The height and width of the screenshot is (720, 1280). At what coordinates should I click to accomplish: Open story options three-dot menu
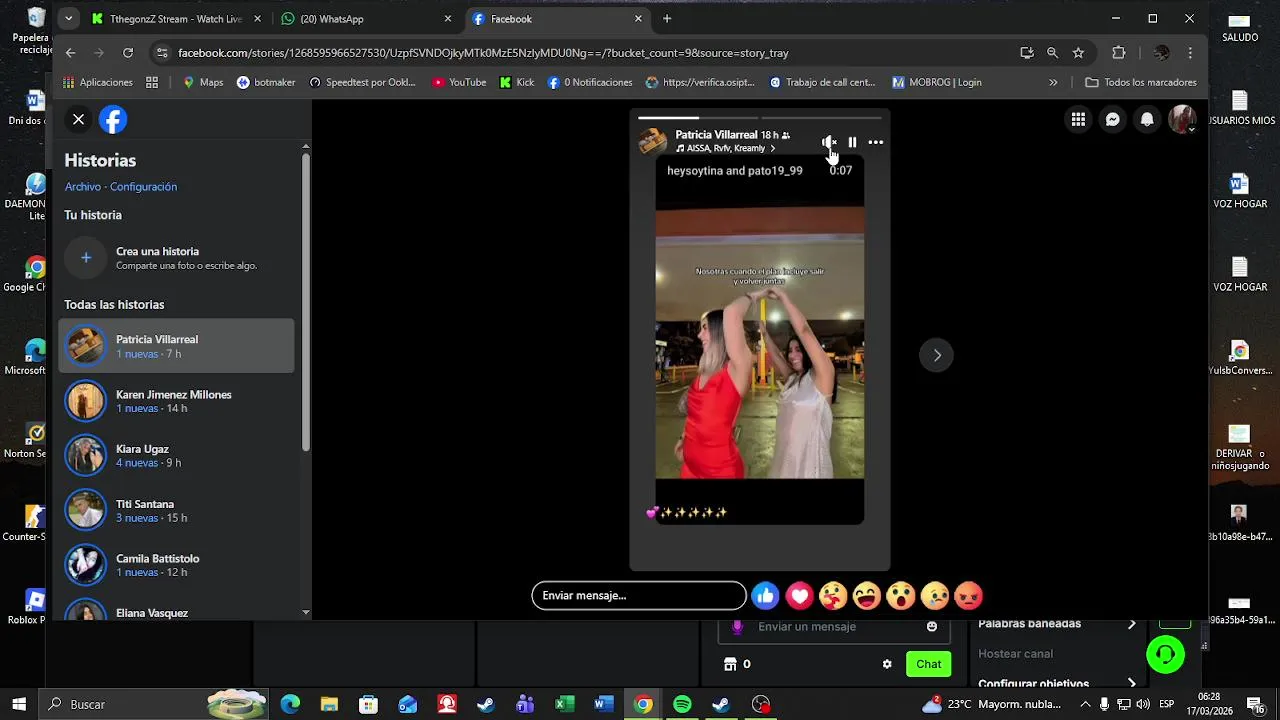pyautogui.click(x=876, y=142)
